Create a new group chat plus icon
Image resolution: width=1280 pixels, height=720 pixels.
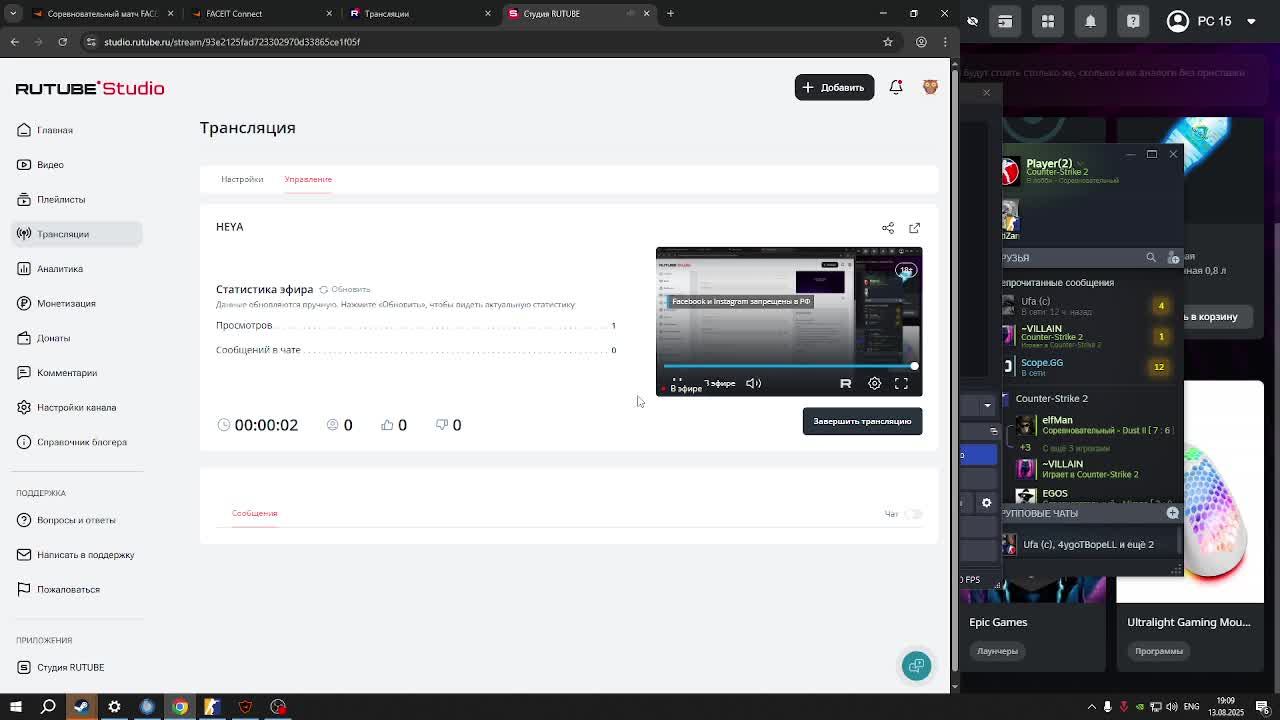[x=1173, y=513]
